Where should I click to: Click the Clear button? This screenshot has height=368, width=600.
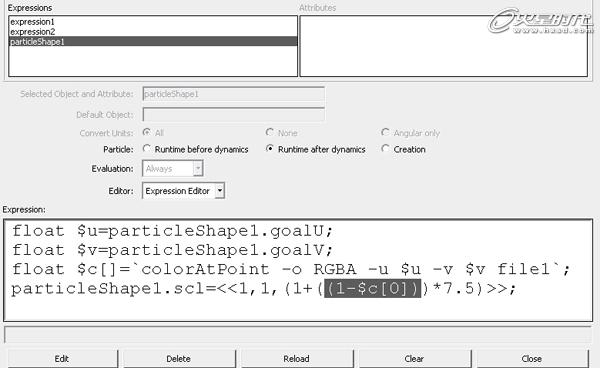click(x=415, y=358)
